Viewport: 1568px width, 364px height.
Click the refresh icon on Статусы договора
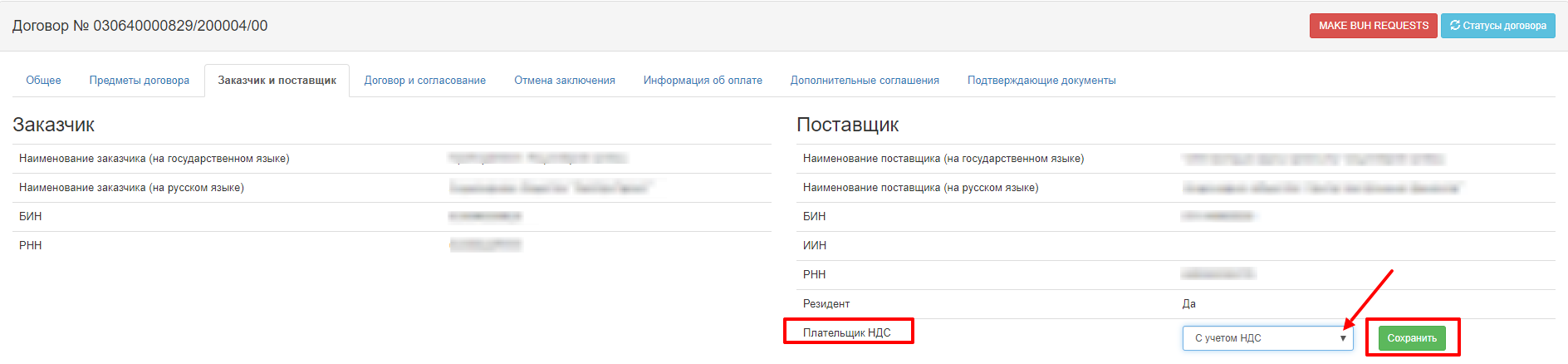click(x=1455, y=26)
